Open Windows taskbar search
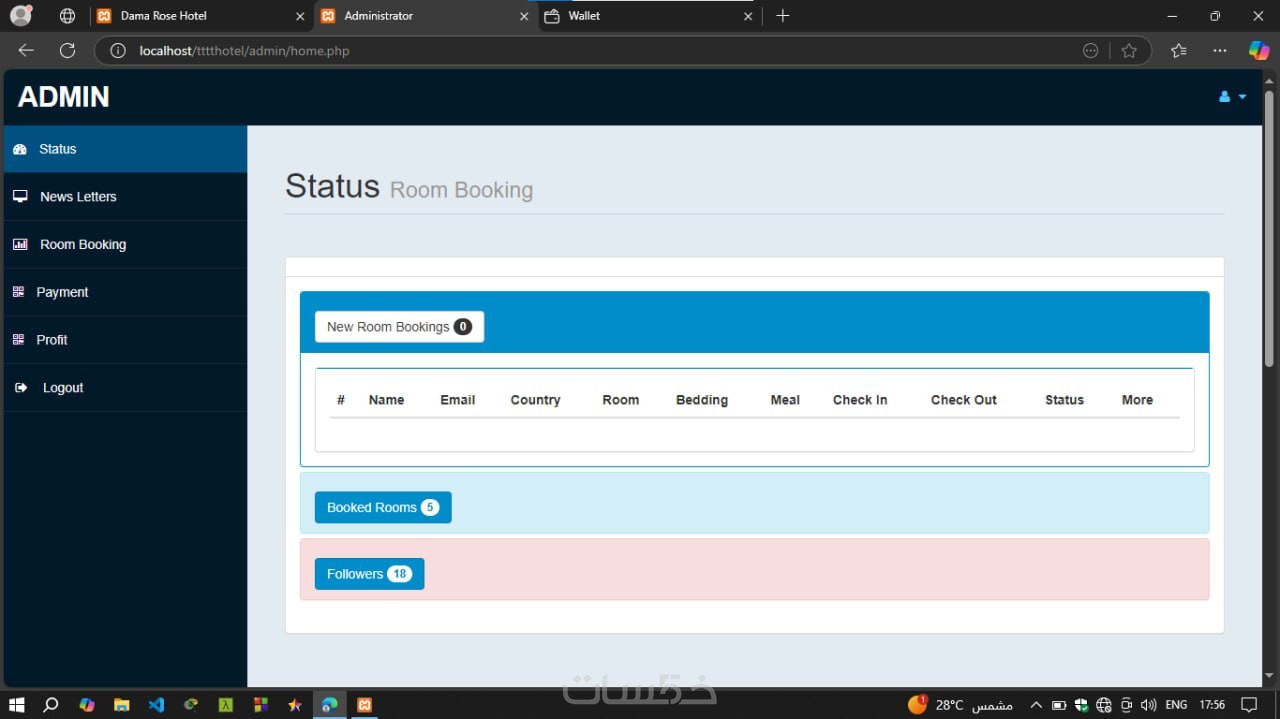 click(x=51, y=705)
